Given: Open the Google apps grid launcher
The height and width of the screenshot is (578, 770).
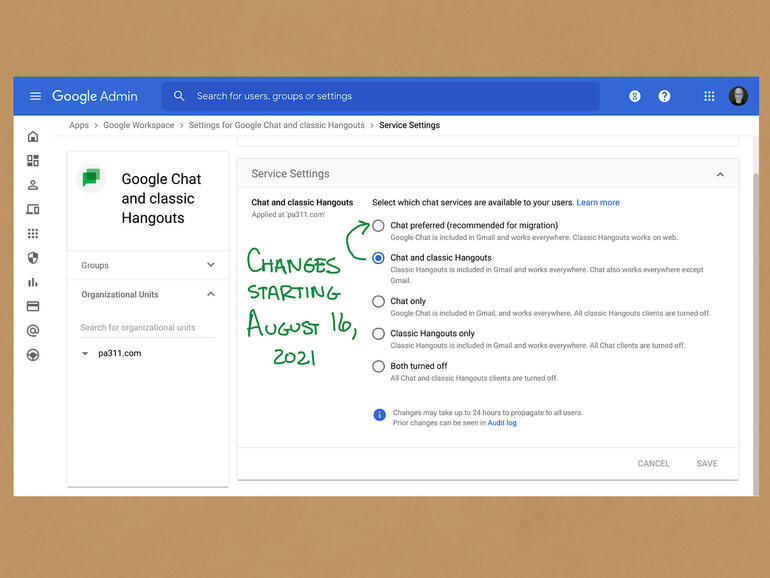Looking at the screenshot, I should pyautogui.click(x=709, y=96).
